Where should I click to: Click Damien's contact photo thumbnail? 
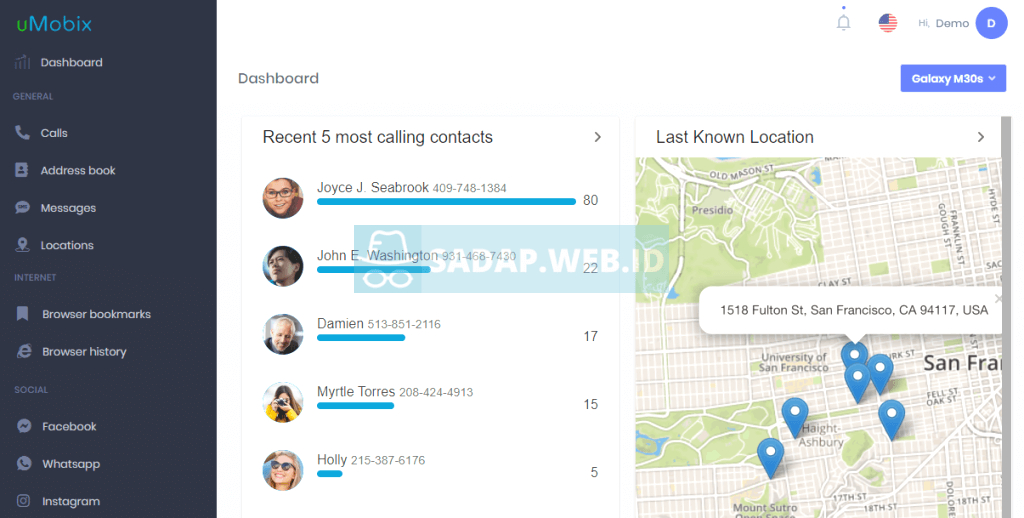pyautogui.click(x=283, y=334)
